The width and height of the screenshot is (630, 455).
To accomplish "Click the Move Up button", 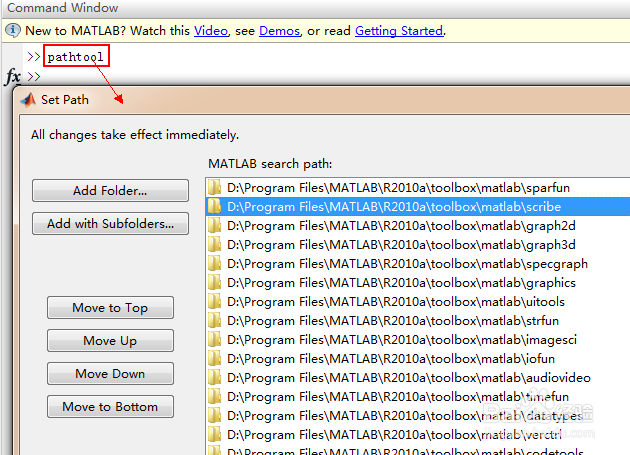I will point(110,340).
